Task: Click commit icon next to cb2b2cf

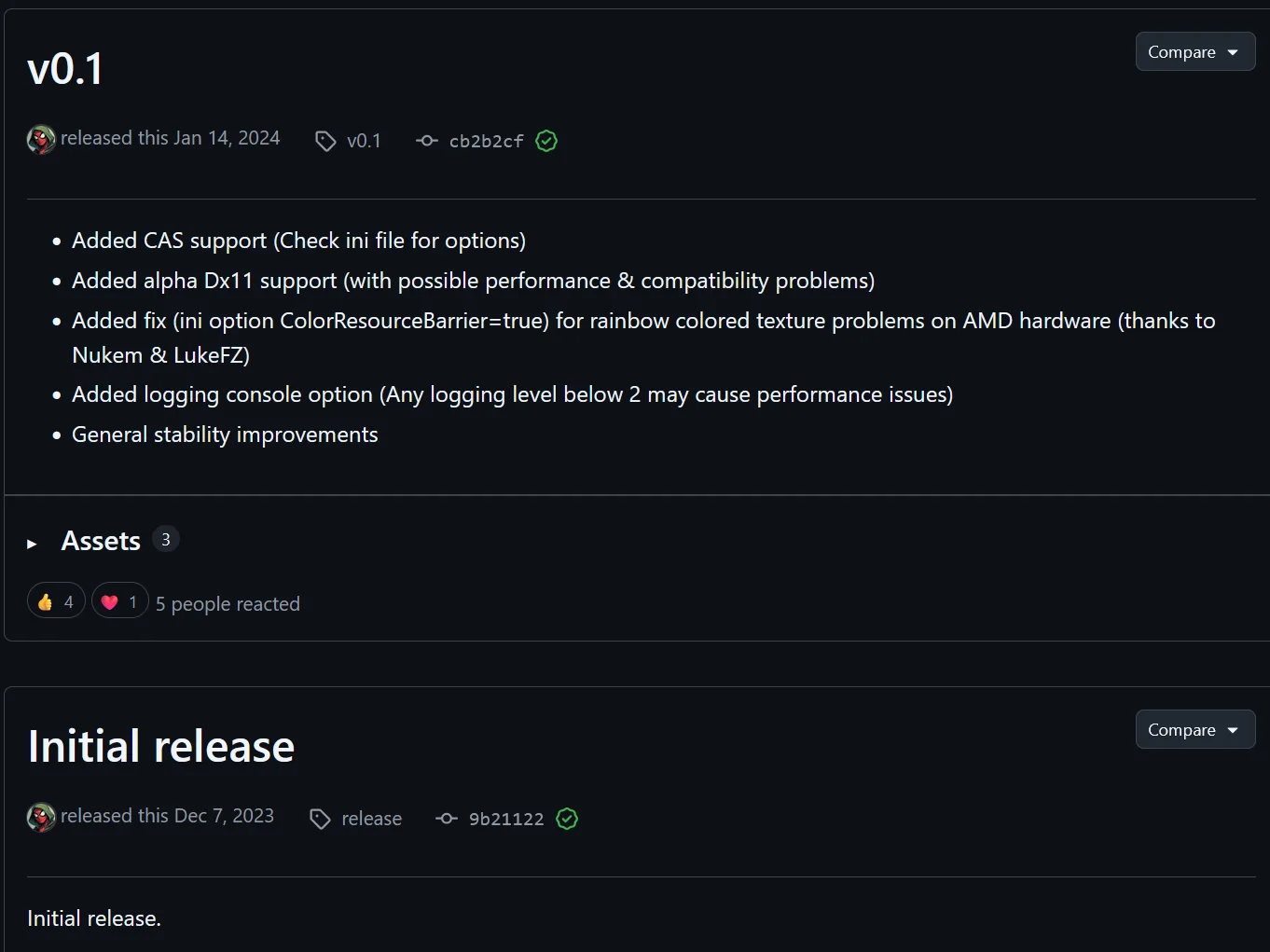Action: [x=426, y=141]
